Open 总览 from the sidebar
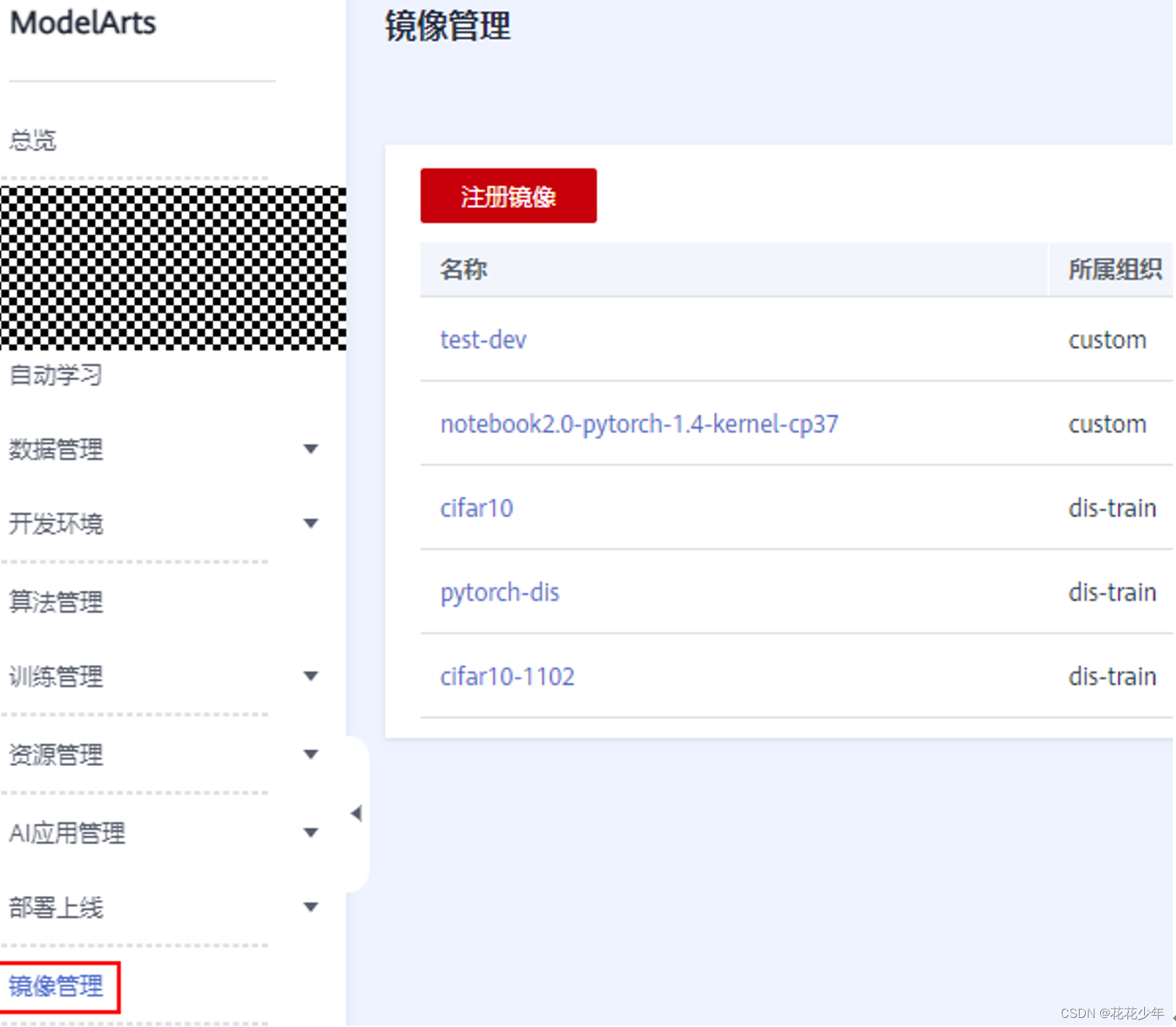1176x1027 pixels. 31,140
